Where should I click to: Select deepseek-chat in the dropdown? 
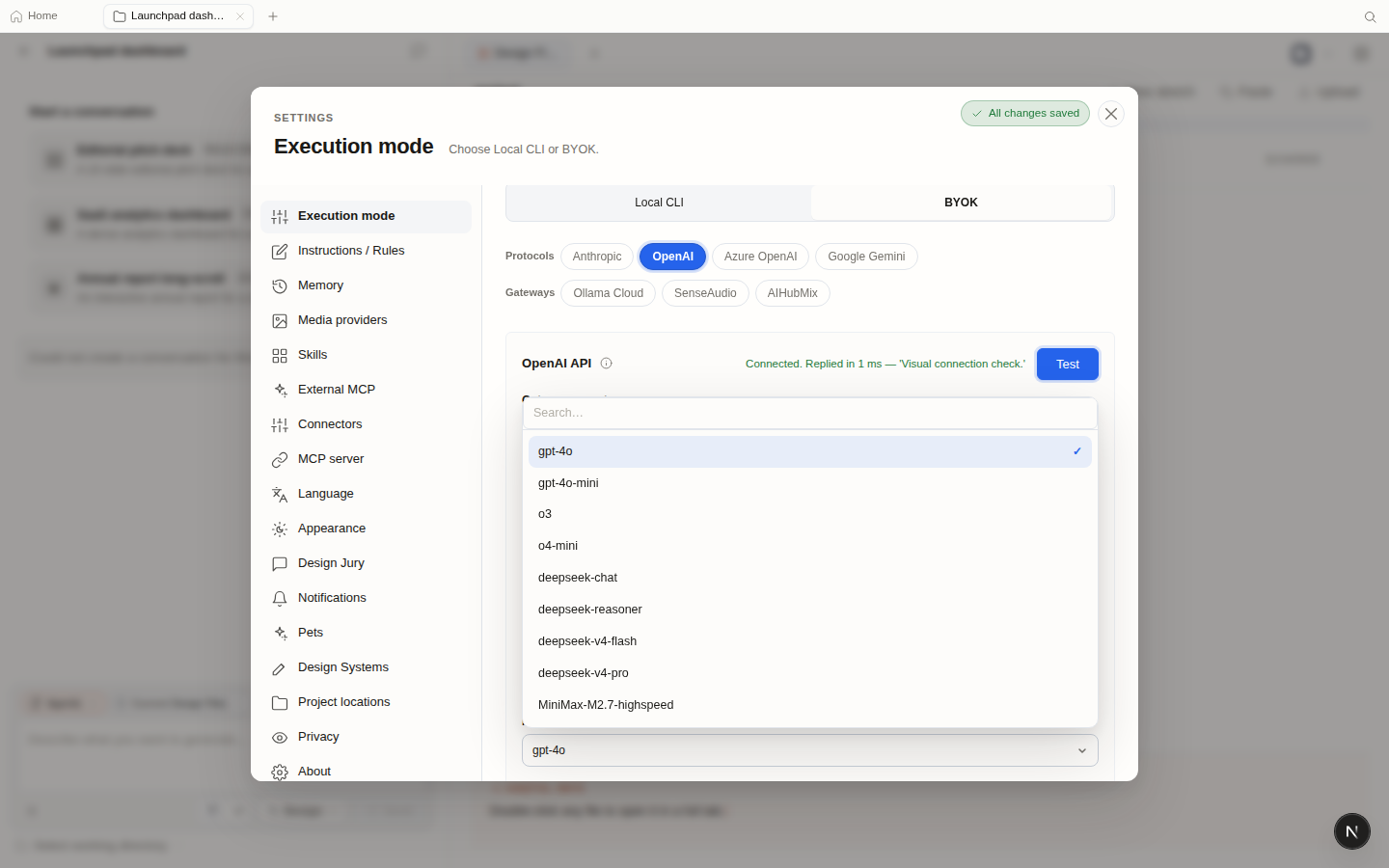[x=810, y=578]
